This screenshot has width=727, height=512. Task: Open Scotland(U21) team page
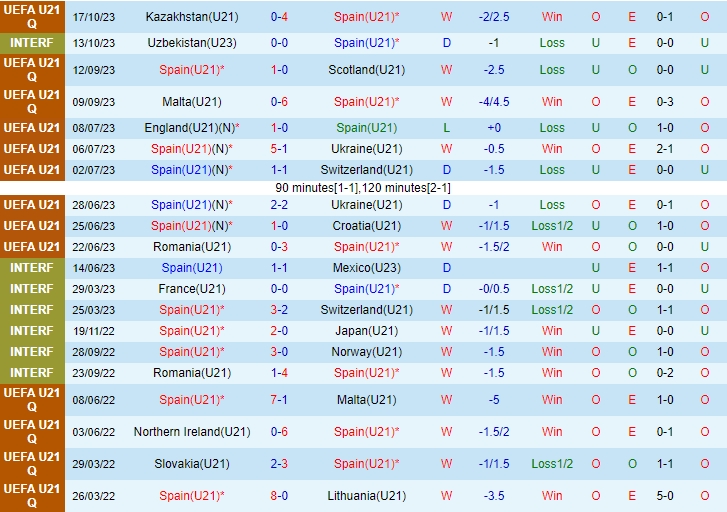366,70
